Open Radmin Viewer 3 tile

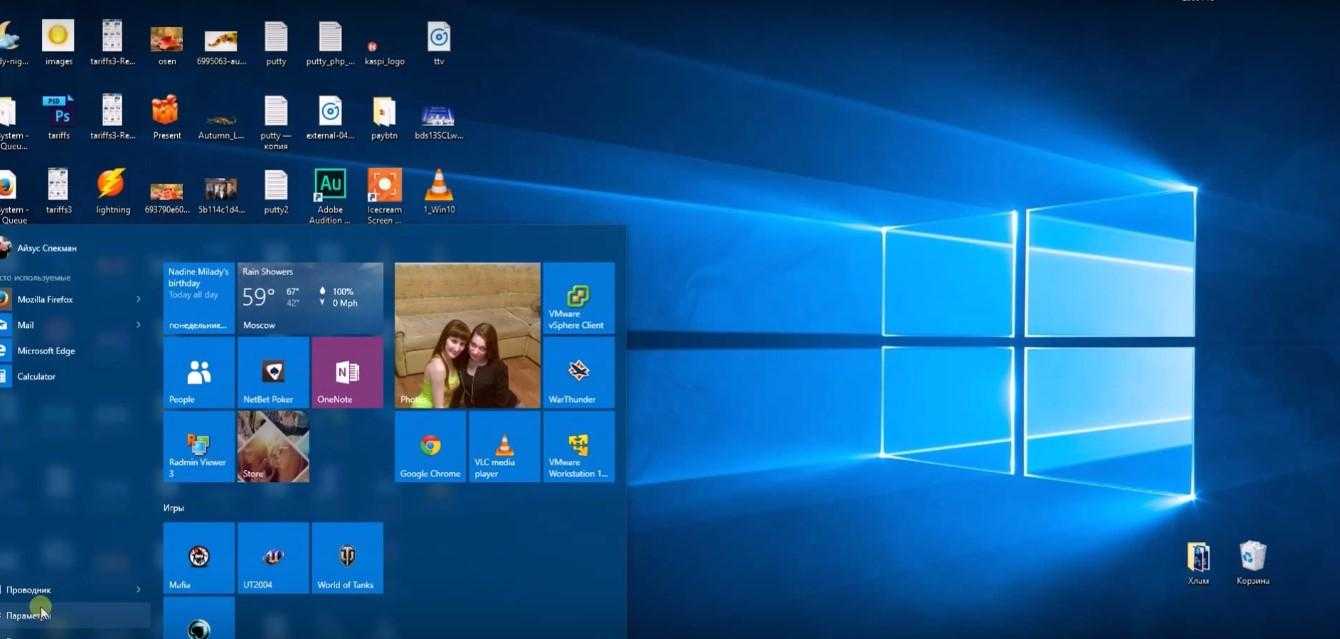point(199,447)
